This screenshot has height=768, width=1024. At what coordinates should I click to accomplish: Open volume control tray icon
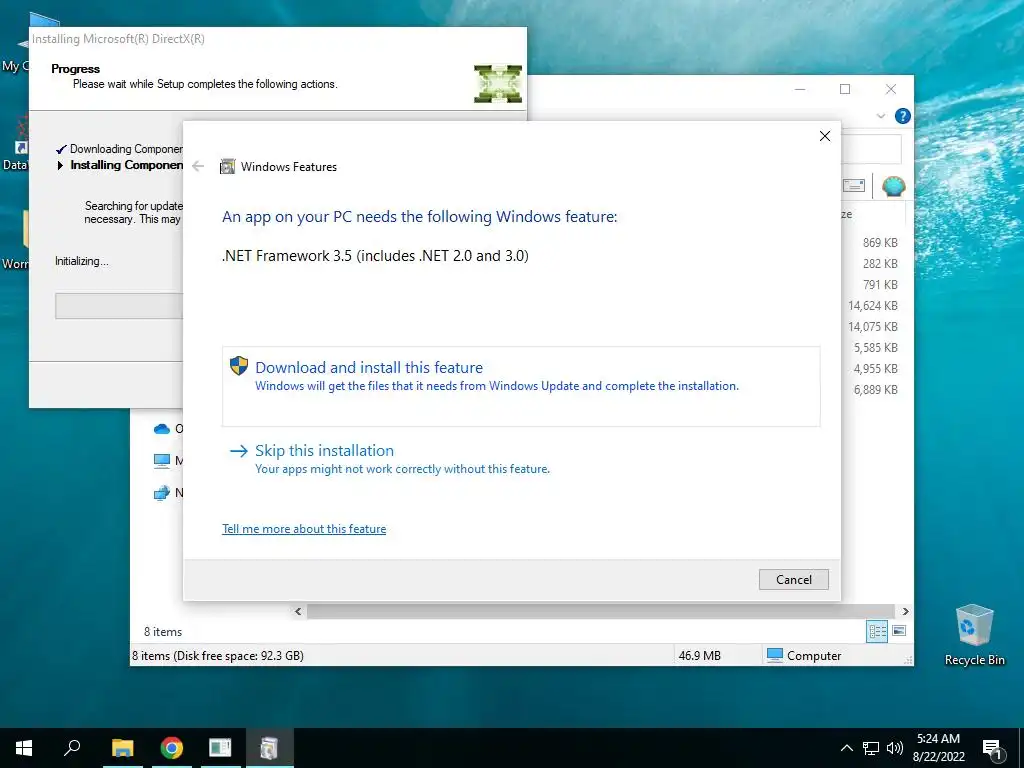coord(895,748)
